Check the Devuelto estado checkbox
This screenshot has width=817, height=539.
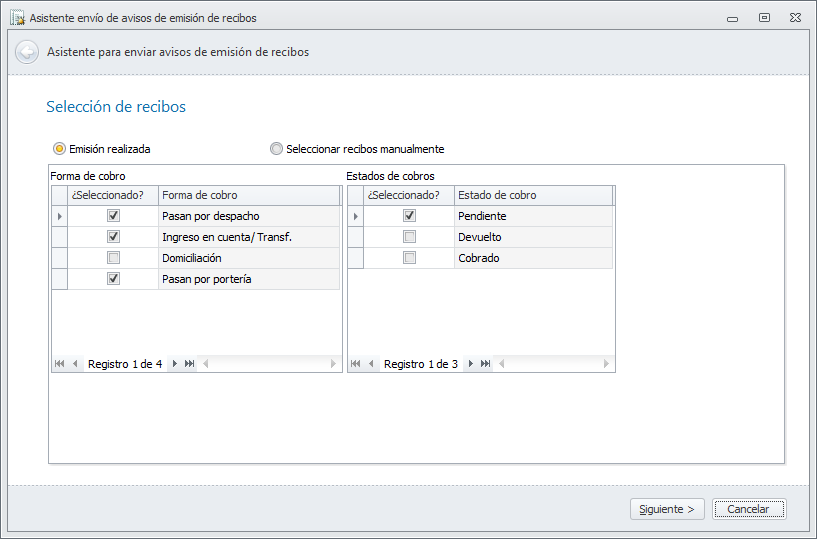[x=409, y=237]
